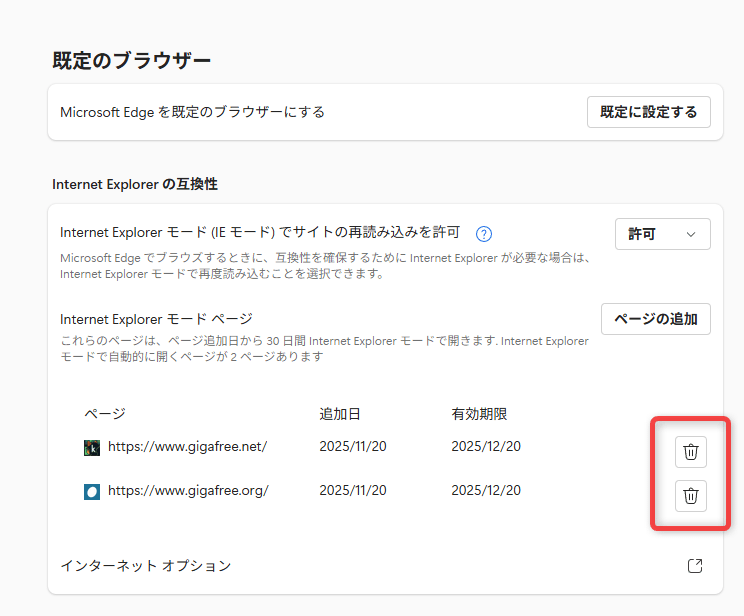Click the ページの追加 button
This screenshot has height=616, width=744.
655,319
